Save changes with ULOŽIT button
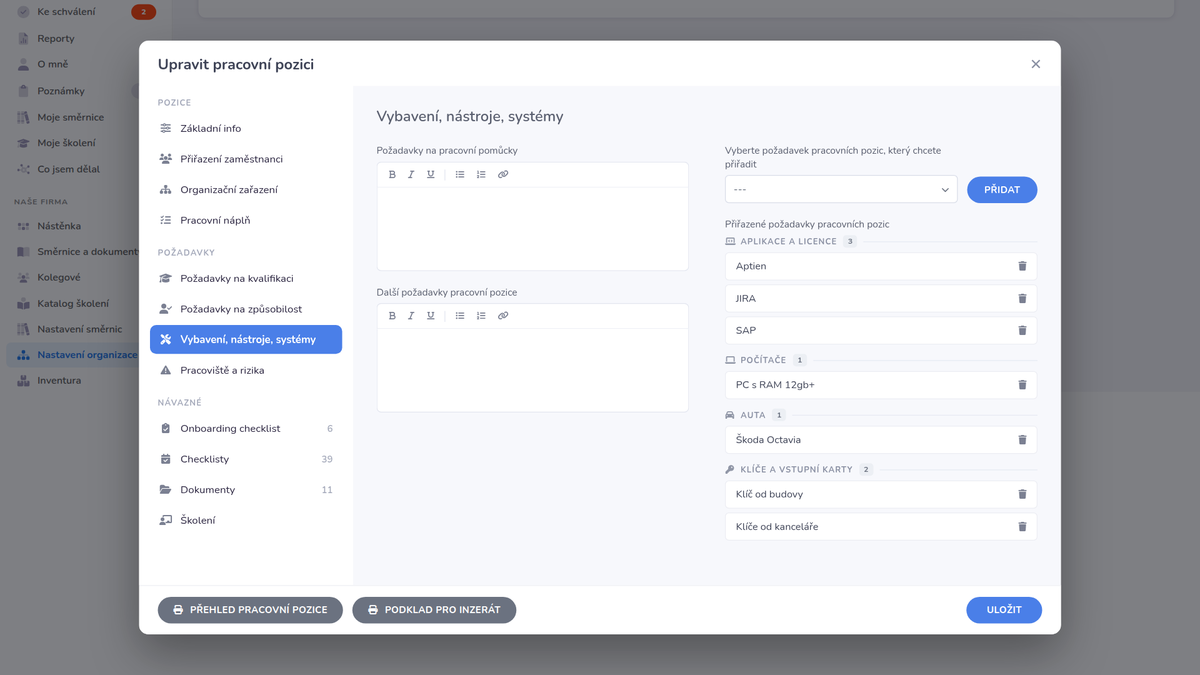Image resolution: width=1200 pixels, height=675 pixels. coord(1004,610)
